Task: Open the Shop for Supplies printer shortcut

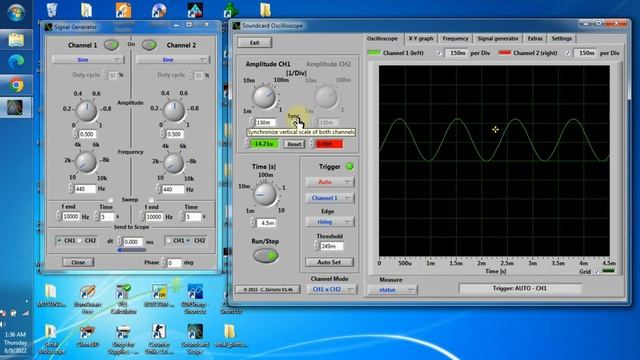Action: click(x=123, y=339)
